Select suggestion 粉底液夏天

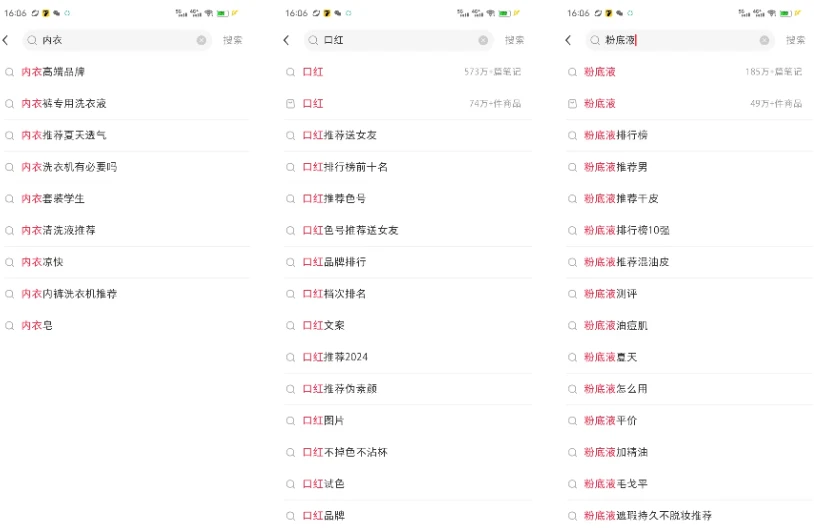[x=610, y=357]
